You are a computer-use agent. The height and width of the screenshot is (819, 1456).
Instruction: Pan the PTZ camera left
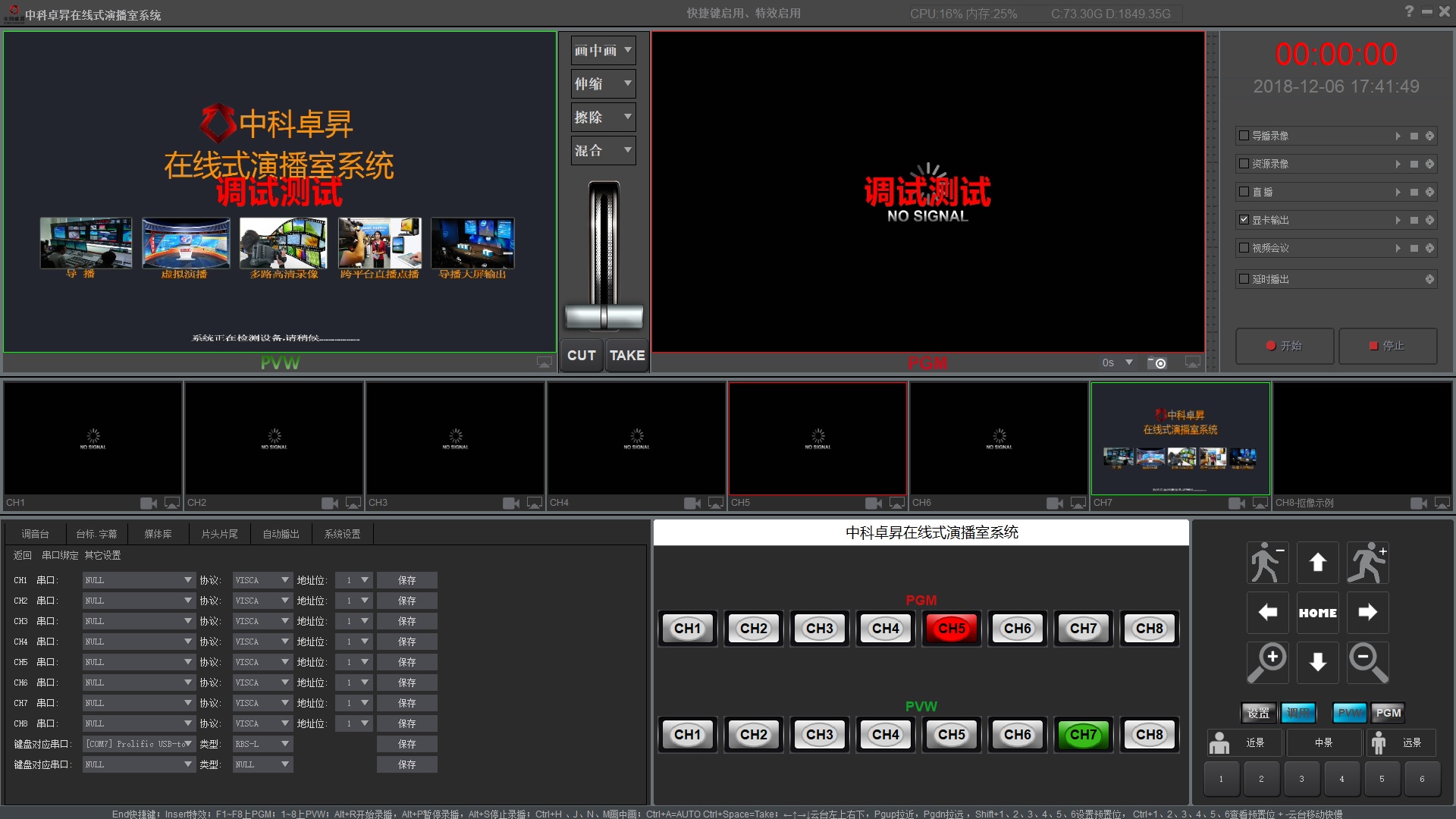tap(1267, 613)
